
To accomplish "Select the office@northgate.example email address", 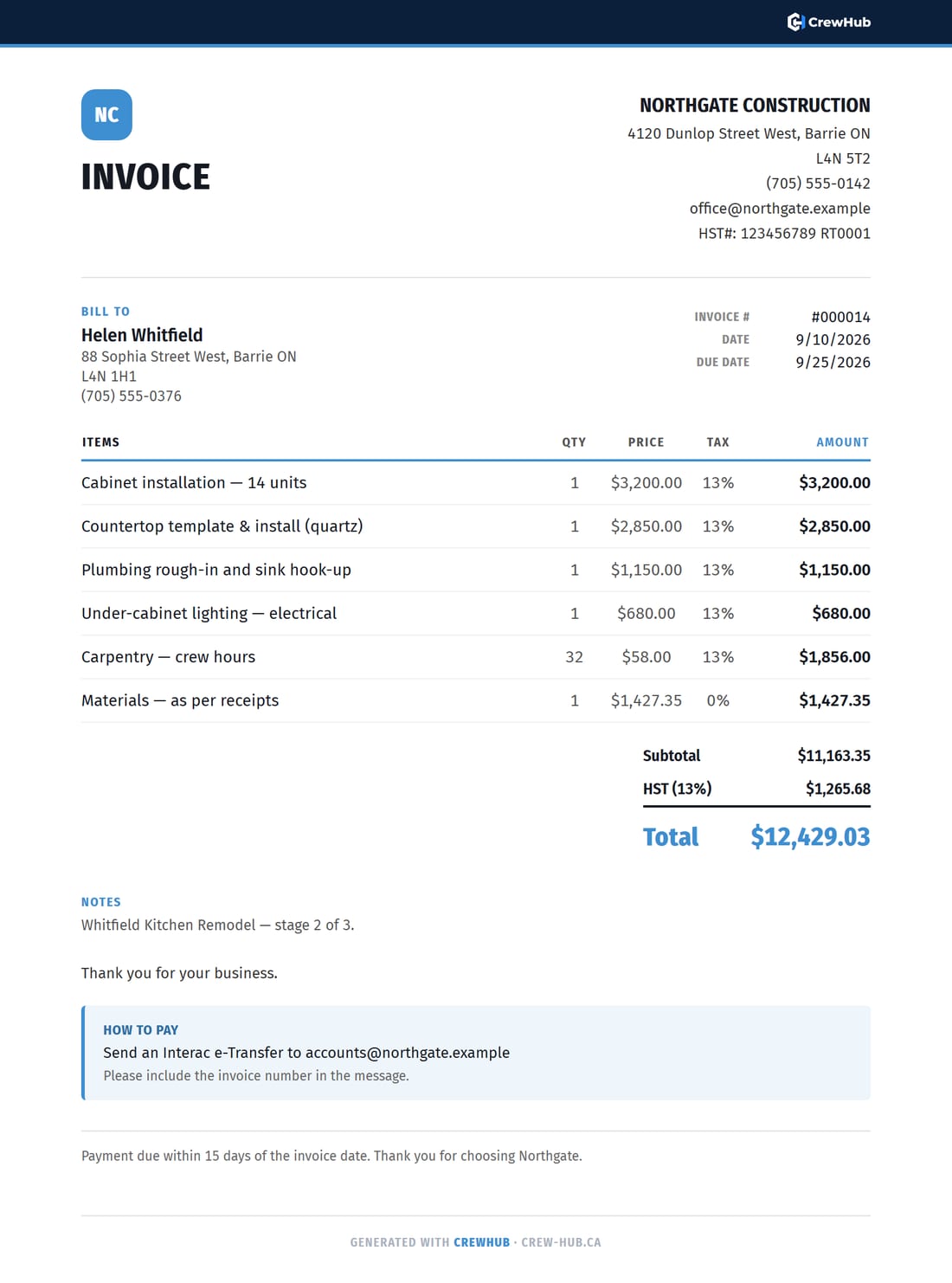I will [780, 209].
